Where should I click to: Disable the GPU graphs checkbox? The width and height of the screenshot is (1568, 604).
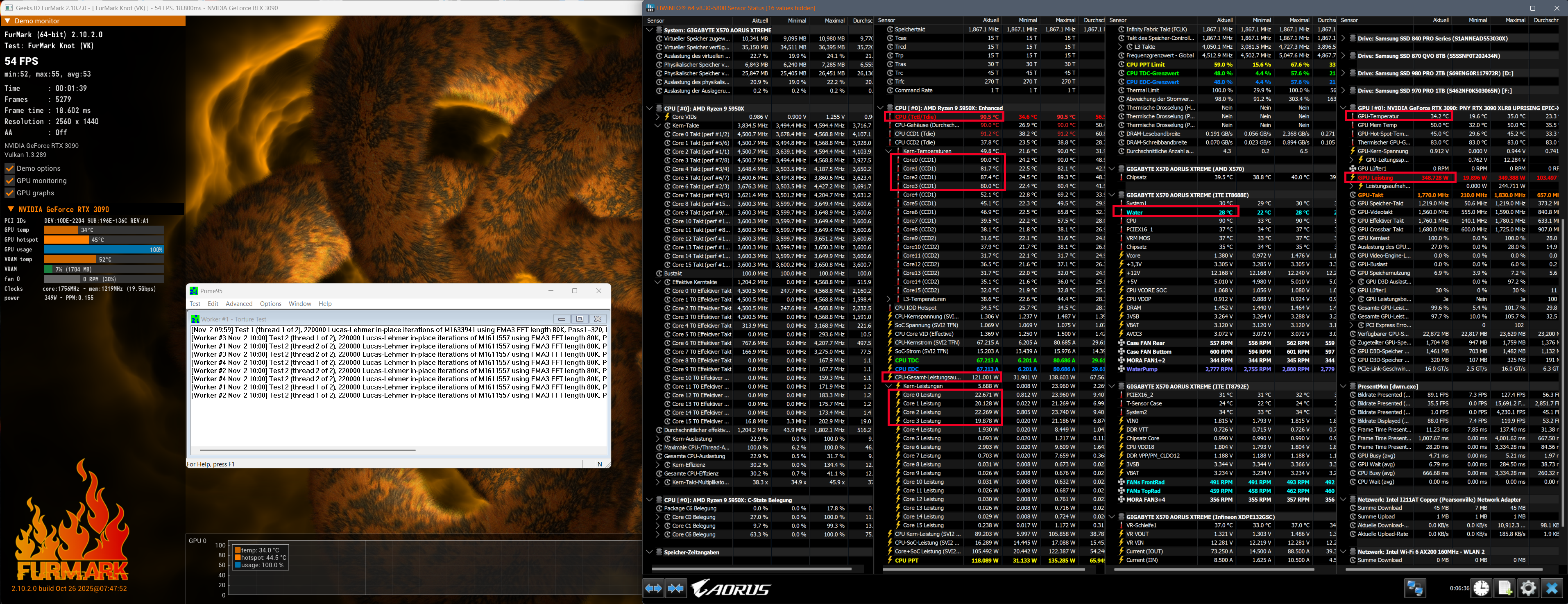10,193
